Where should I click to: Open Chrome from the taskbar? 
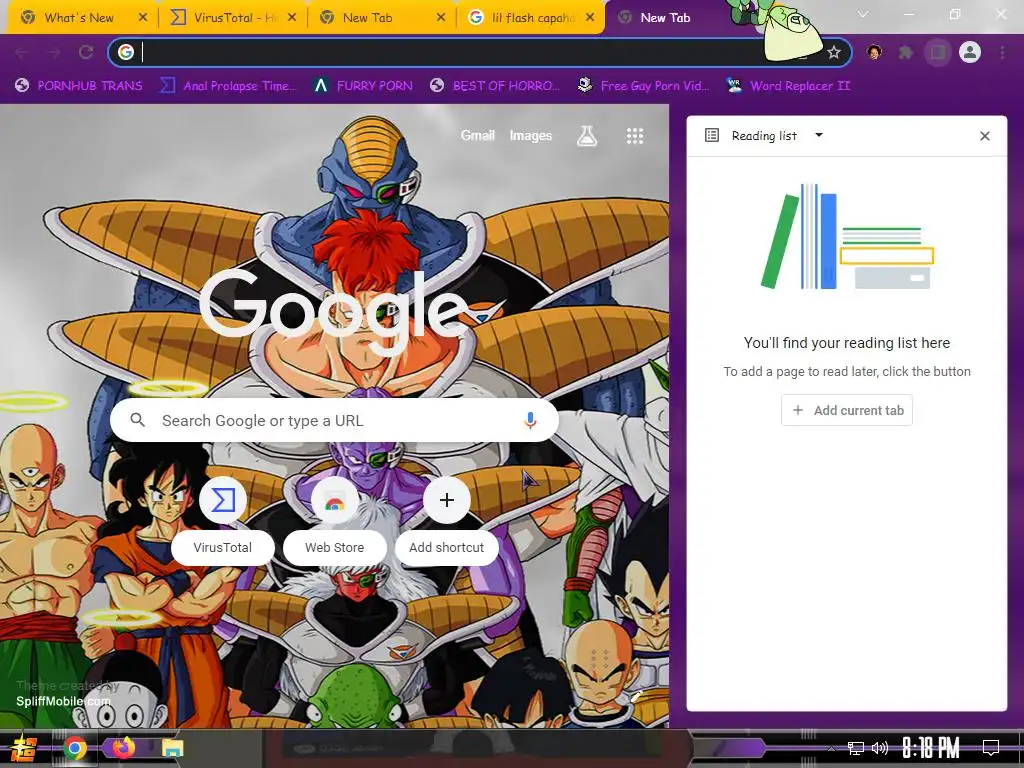tap(75, 748)
